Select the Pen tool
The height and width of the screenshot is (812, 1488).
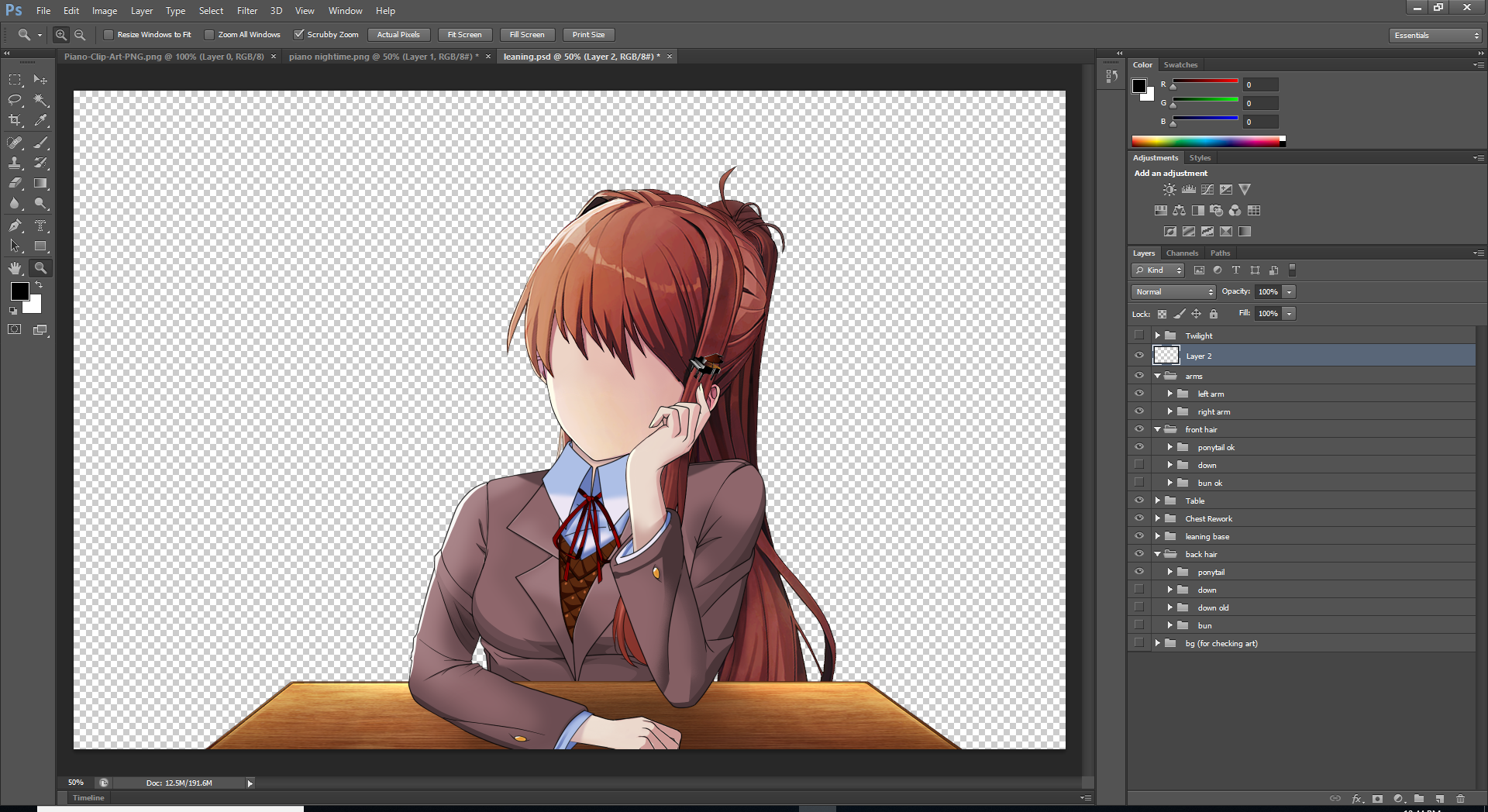click(15, 225)
